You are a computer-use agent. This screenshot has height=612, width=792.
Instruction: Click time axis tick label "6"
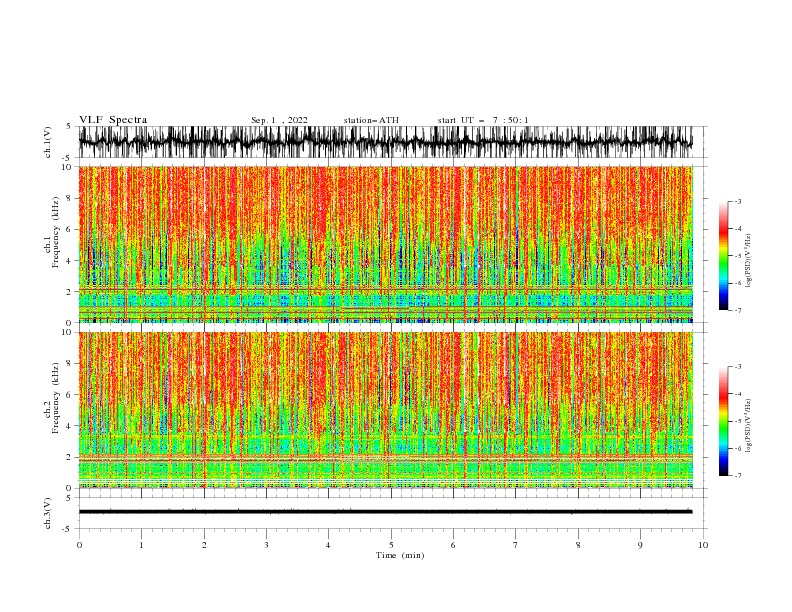pyautogui.click(x=453, y=545)
